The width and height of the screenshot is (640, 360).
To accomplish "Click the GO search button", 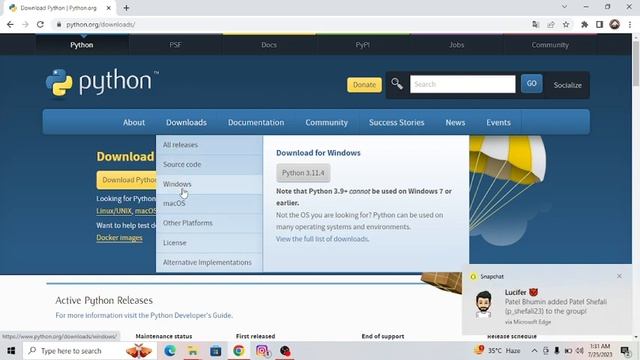I will (531, 84).
